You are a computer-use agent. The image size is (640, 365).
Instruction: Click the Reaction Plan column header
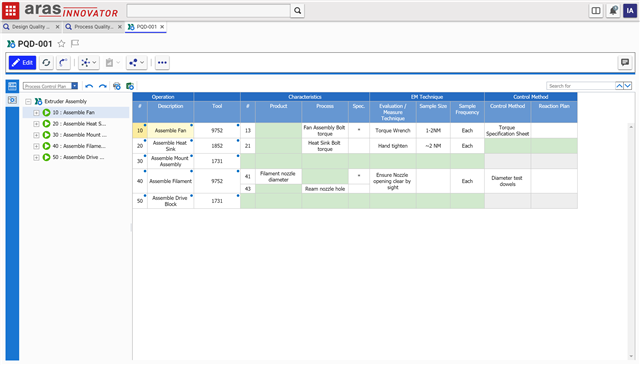tap(554, 111)
